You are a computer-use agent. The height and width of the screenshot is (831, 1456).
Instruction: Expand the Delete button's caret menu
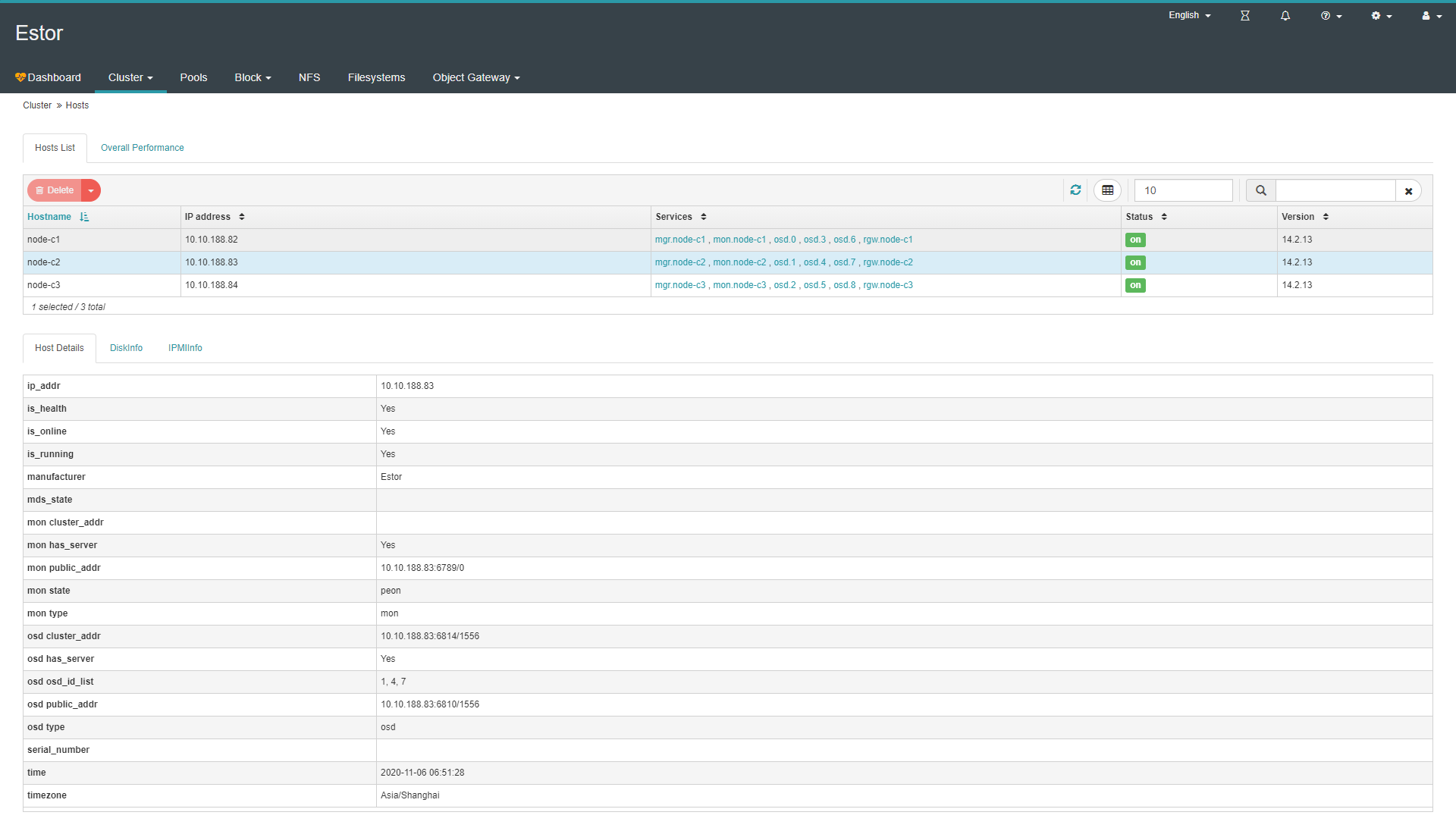point(91,190)
